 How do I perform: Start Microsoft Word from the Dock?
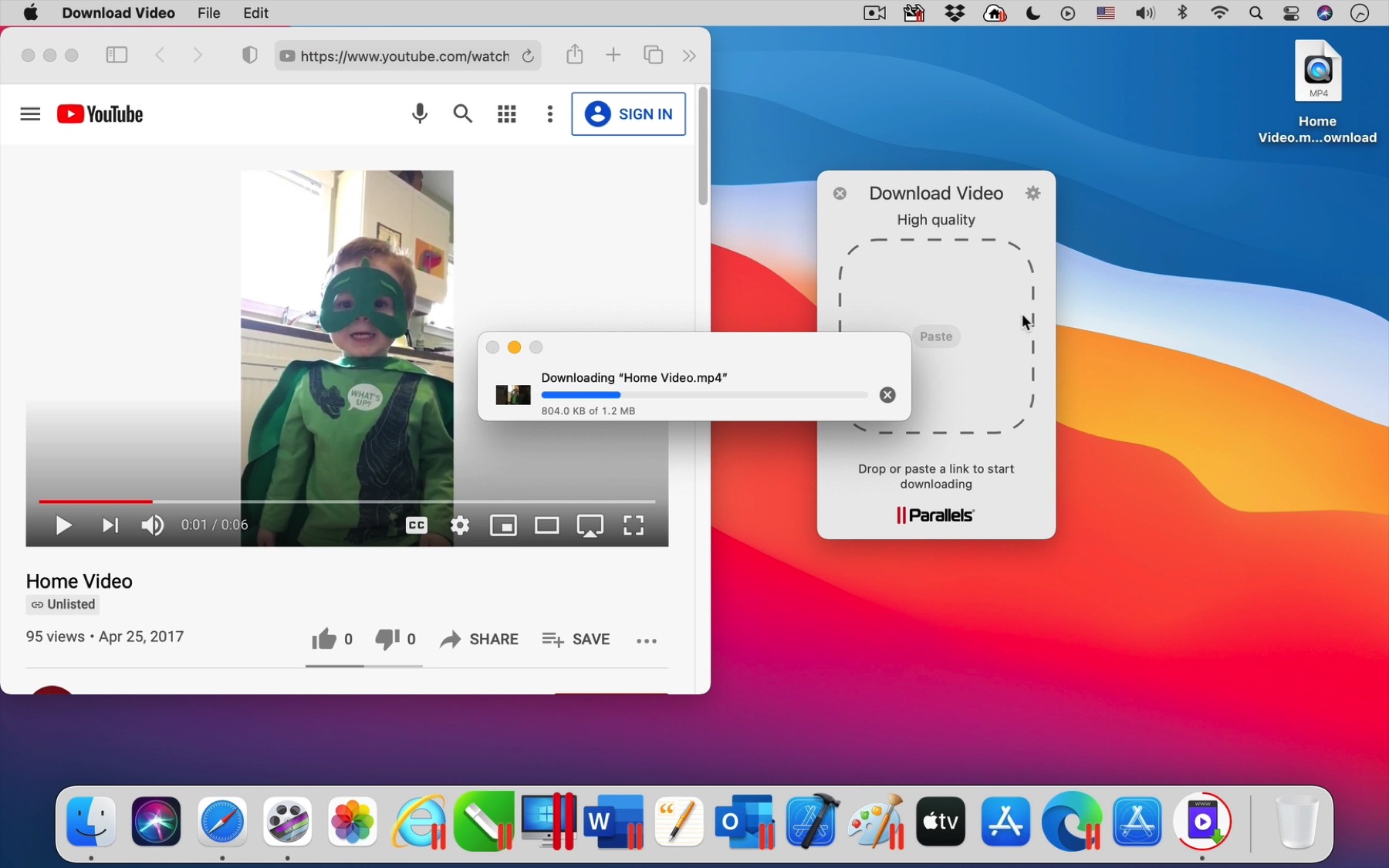click(x=613, y=821)
